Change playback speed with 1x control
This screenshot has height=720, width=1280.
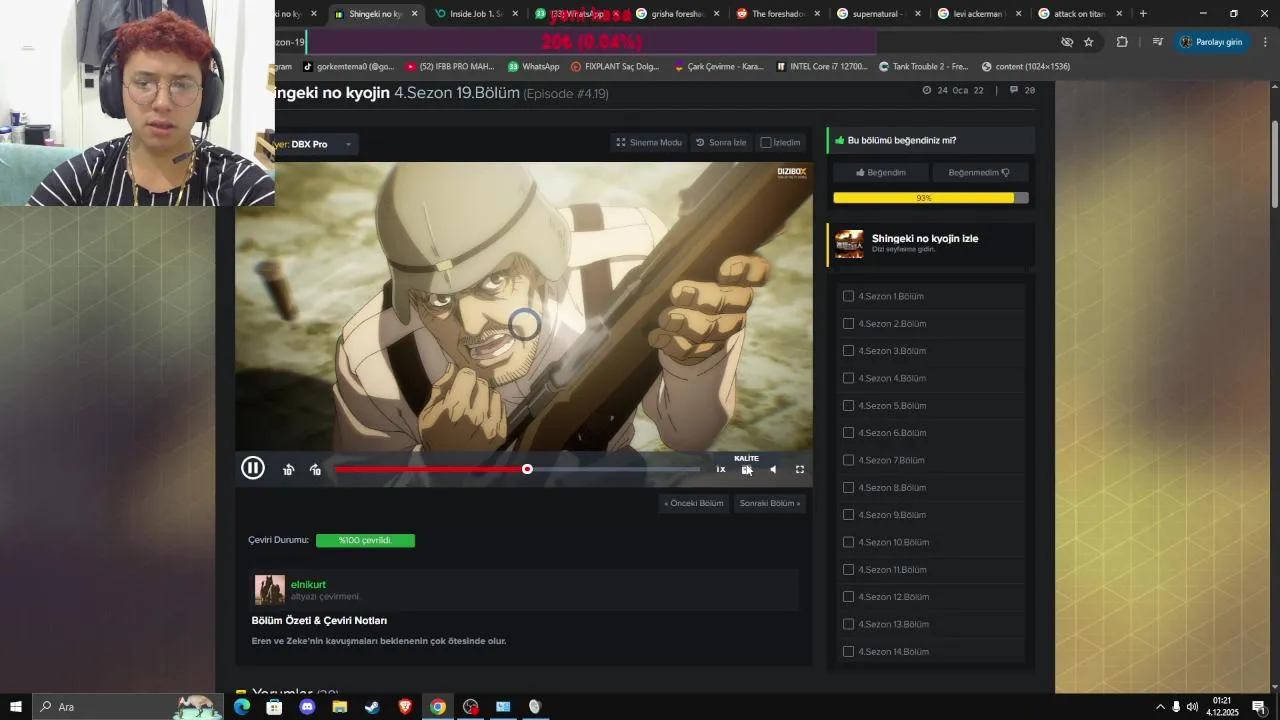click(x=720, y=469)
